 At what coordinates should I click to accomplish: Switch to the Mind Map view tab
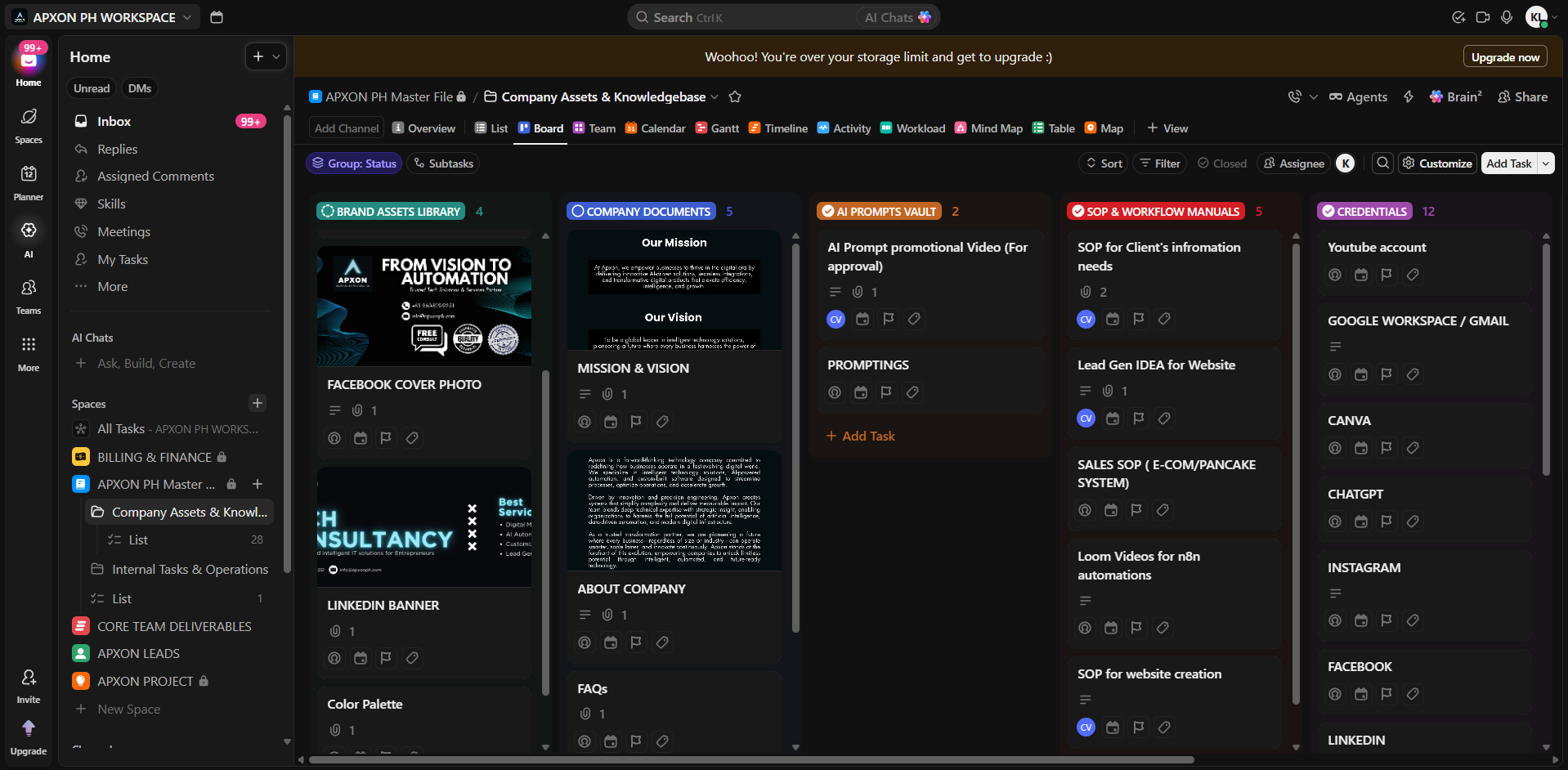(x=988, y=128)
